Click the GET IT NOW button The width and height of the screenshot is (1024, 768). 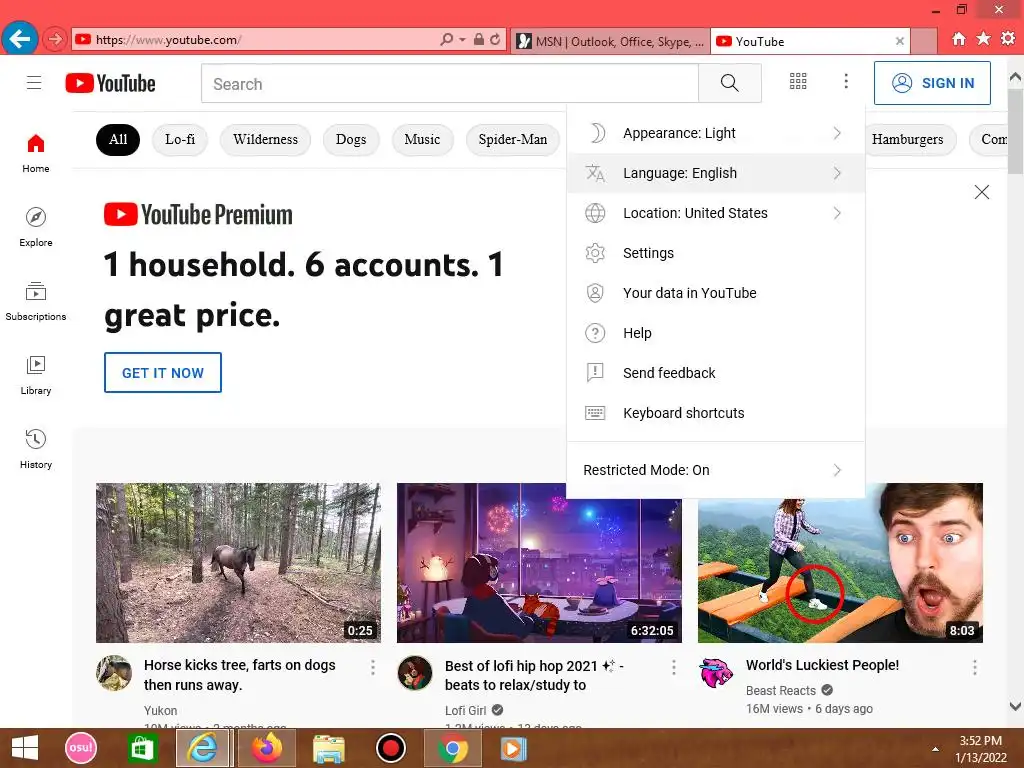163,373
